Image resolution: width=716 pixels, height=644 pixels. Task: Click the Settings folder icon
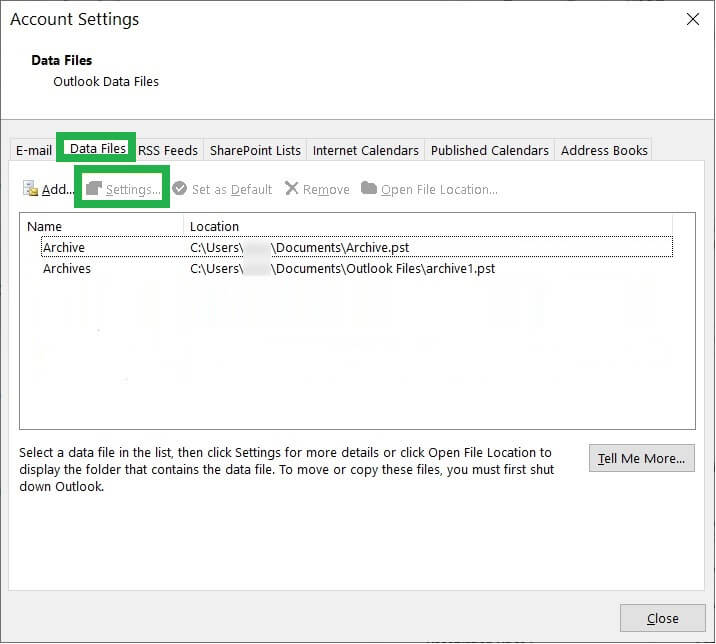[94, 189]
